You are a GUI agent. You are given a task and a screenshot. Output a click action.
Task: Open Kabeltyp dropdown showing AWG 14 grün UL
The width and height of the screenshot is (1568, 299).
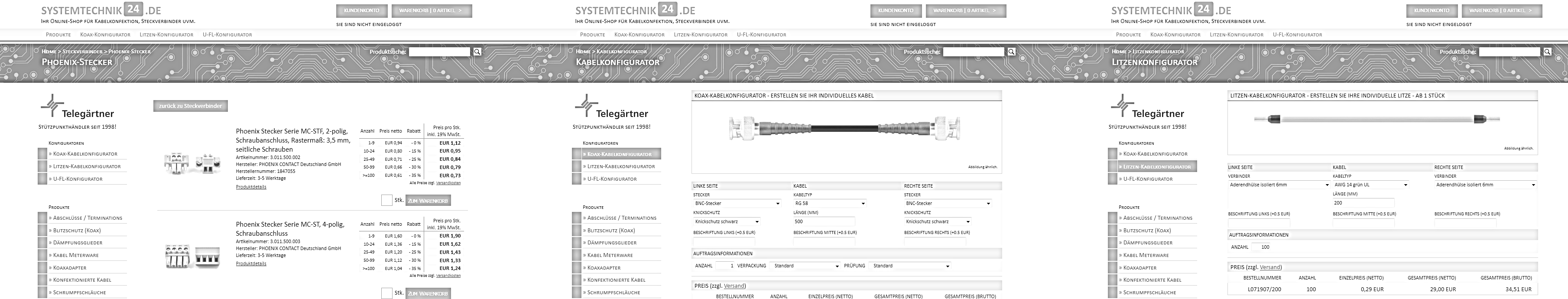(x=1370, y=185)
